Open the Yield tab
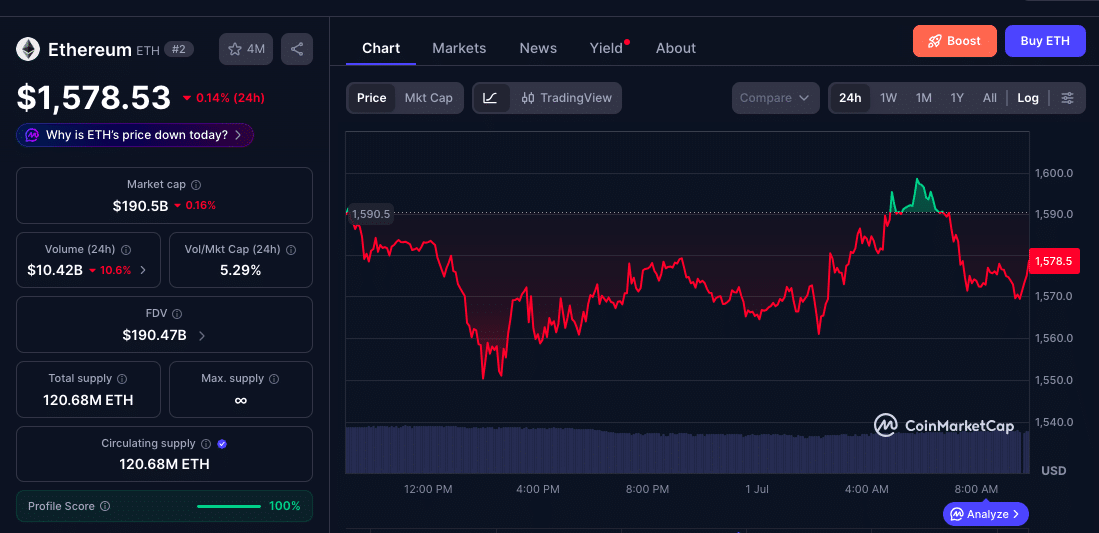This screenshot has width=1099, height=533. point(606,48)
